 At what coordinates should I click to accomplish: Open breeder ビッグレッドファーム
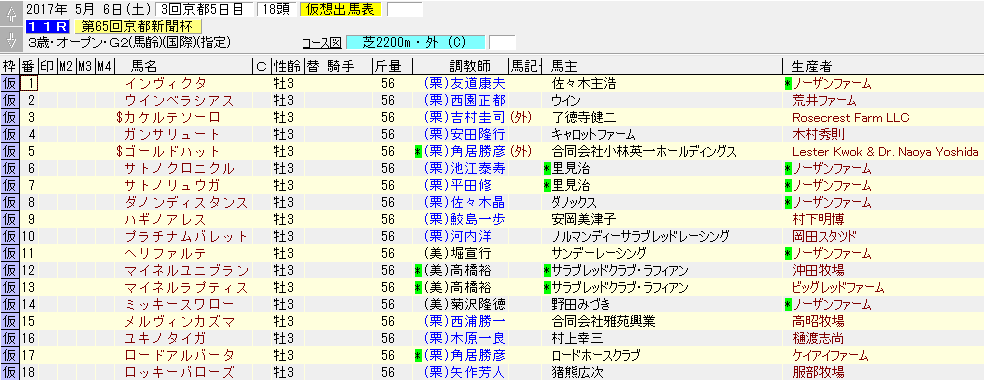click(x=838, y=287)
